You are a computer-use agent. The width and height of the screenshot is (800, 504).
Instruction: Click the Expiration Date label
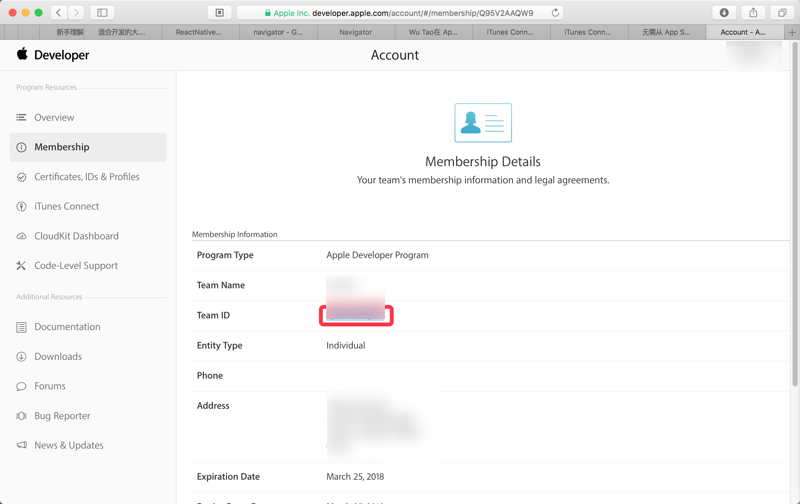pyautogui.click(x=228, y=476)
